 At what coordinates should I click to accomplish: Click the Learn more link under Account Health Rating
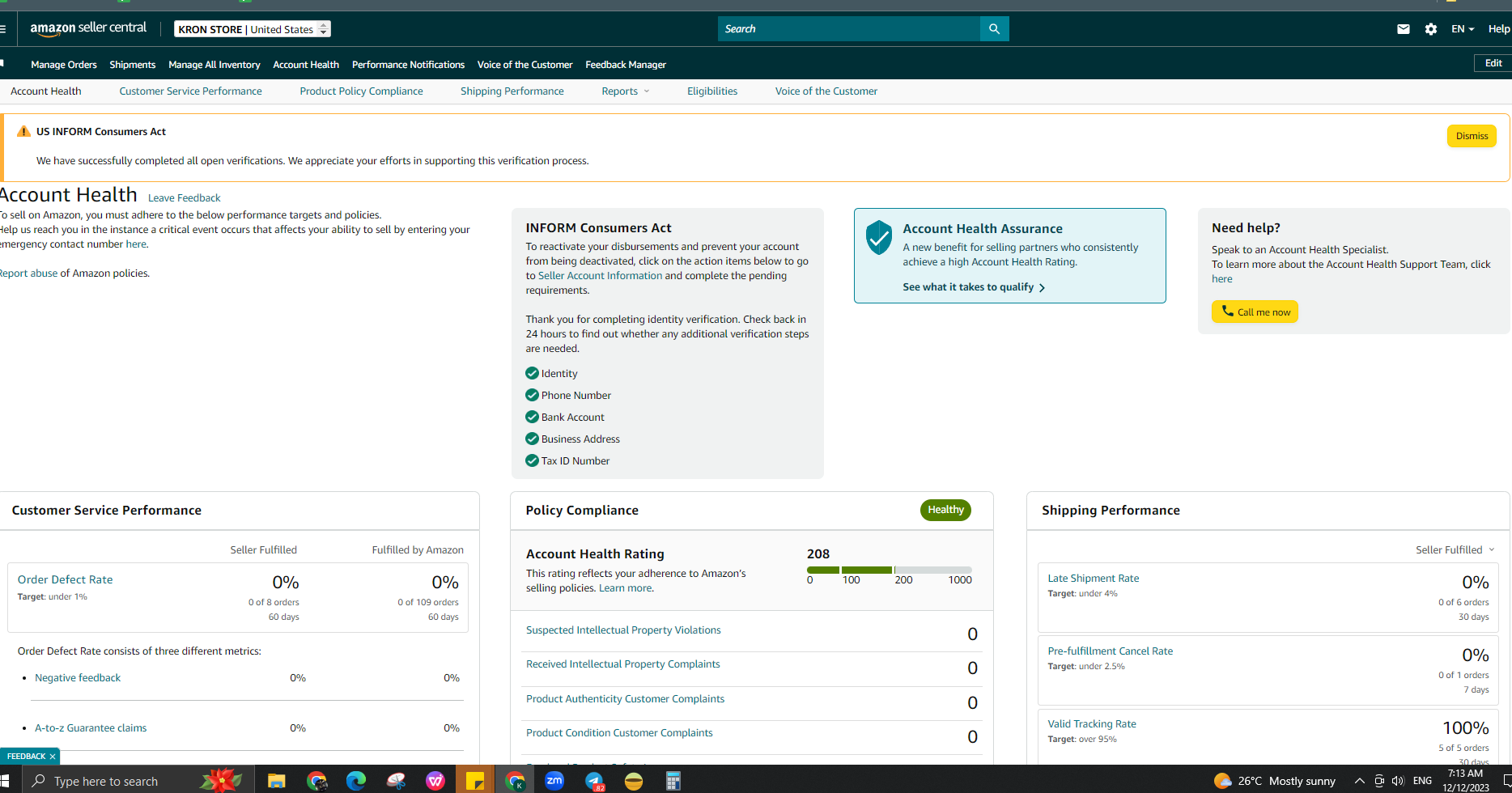click(625, 588)
